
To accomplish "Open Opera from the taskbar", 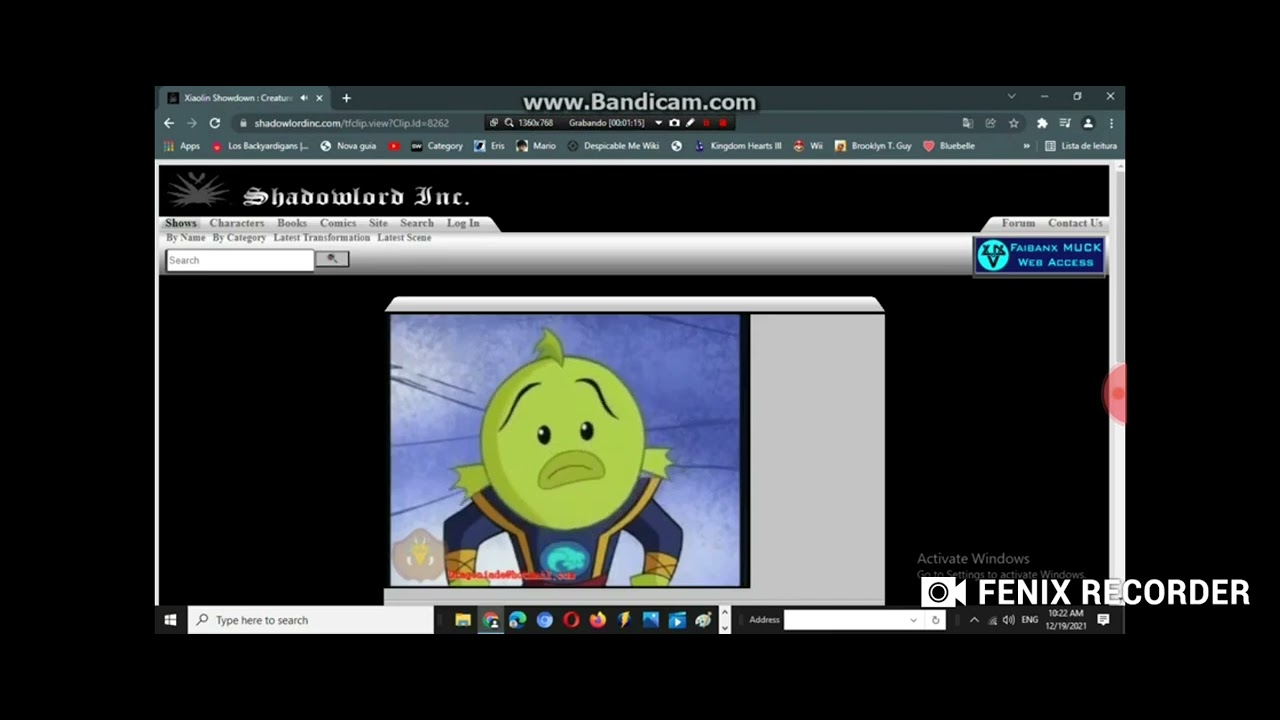I will tap(571, 620).
